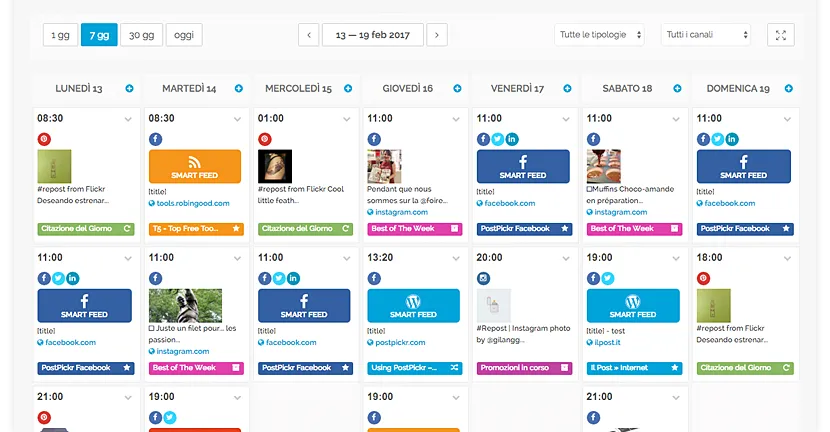Click Il Post » Internet label on Sabato
The height and width of the screenshot is (432, 830).
(634, 368)
